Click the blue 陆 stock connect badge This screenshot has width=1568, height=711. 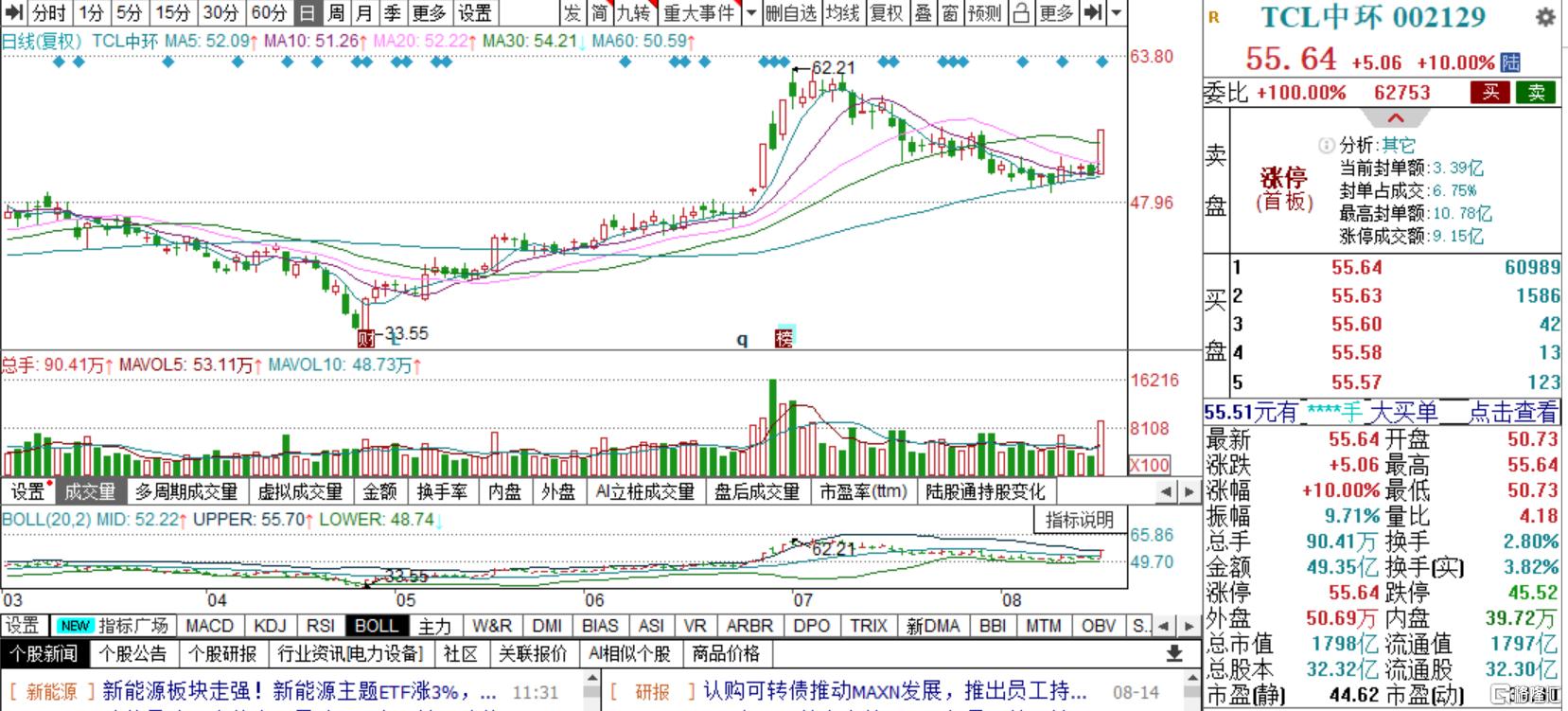point(1510,62)
